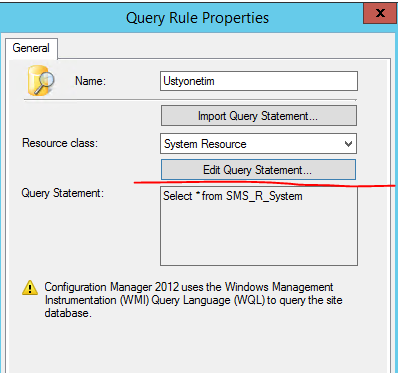The image size is (398, 373).
Task: Click the System Resource value text
Action: click(x=205, y=144)
